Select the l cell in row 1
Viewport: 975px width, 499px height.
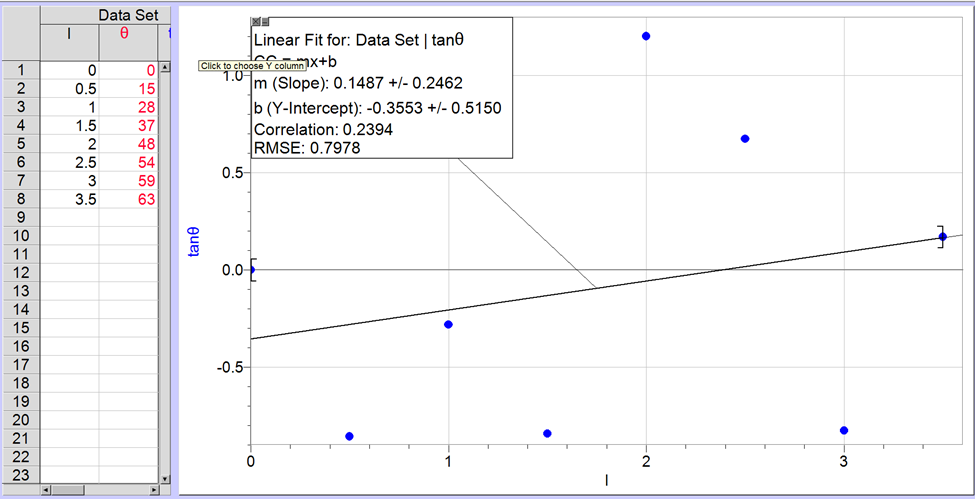click(x=70, y=70)
